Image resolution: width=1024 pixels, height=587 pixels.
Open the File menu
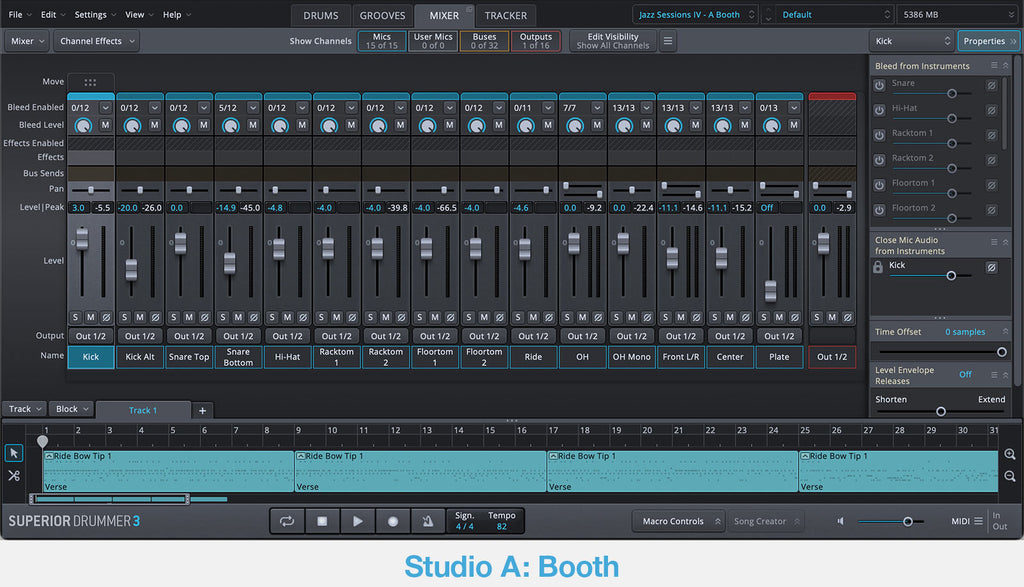click(x=20, y=14)
